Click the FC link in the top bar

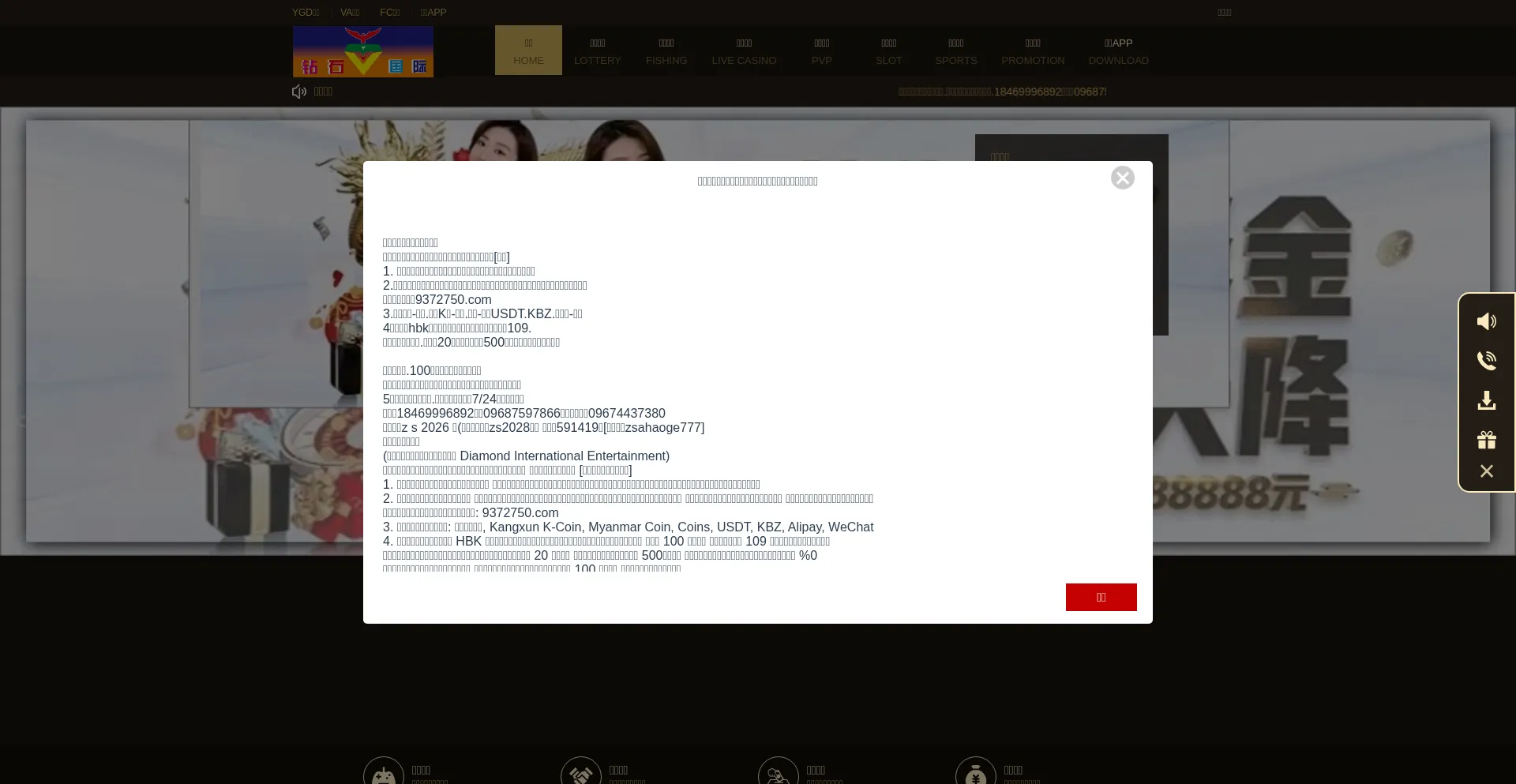390,13
